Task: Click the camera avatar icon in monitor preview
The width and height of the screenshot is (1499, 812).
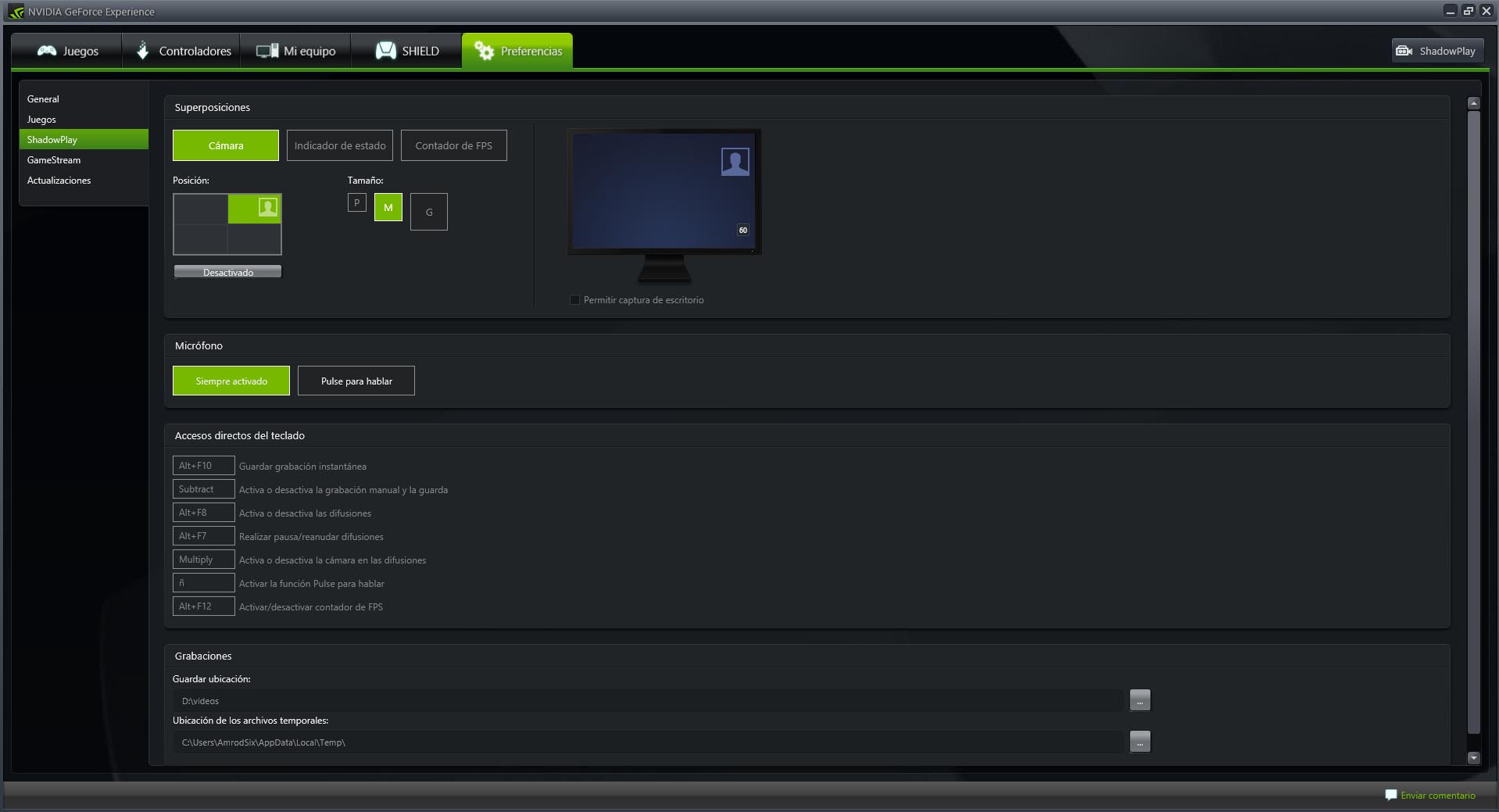Action: pos(735,162)
